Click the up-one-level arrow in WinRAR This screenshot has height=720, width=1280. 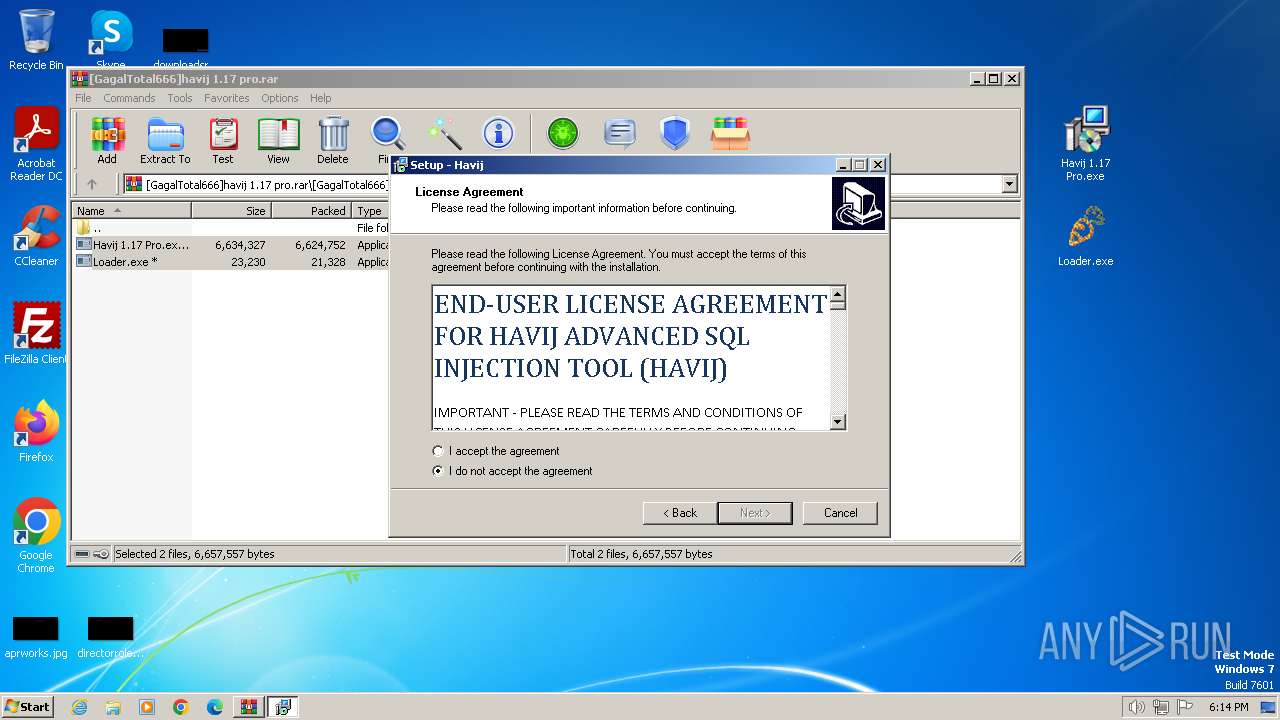(92, 184)
